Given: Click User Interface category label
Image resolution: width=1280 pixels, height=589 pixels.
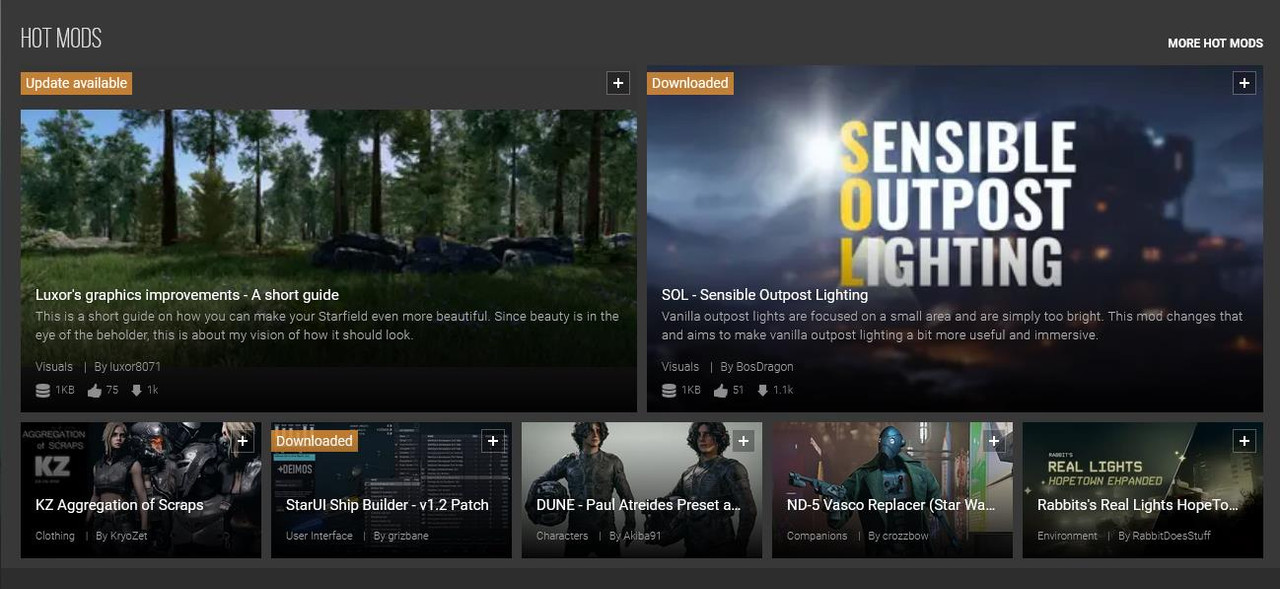Looking at the screenshot, I should [319, 536].
